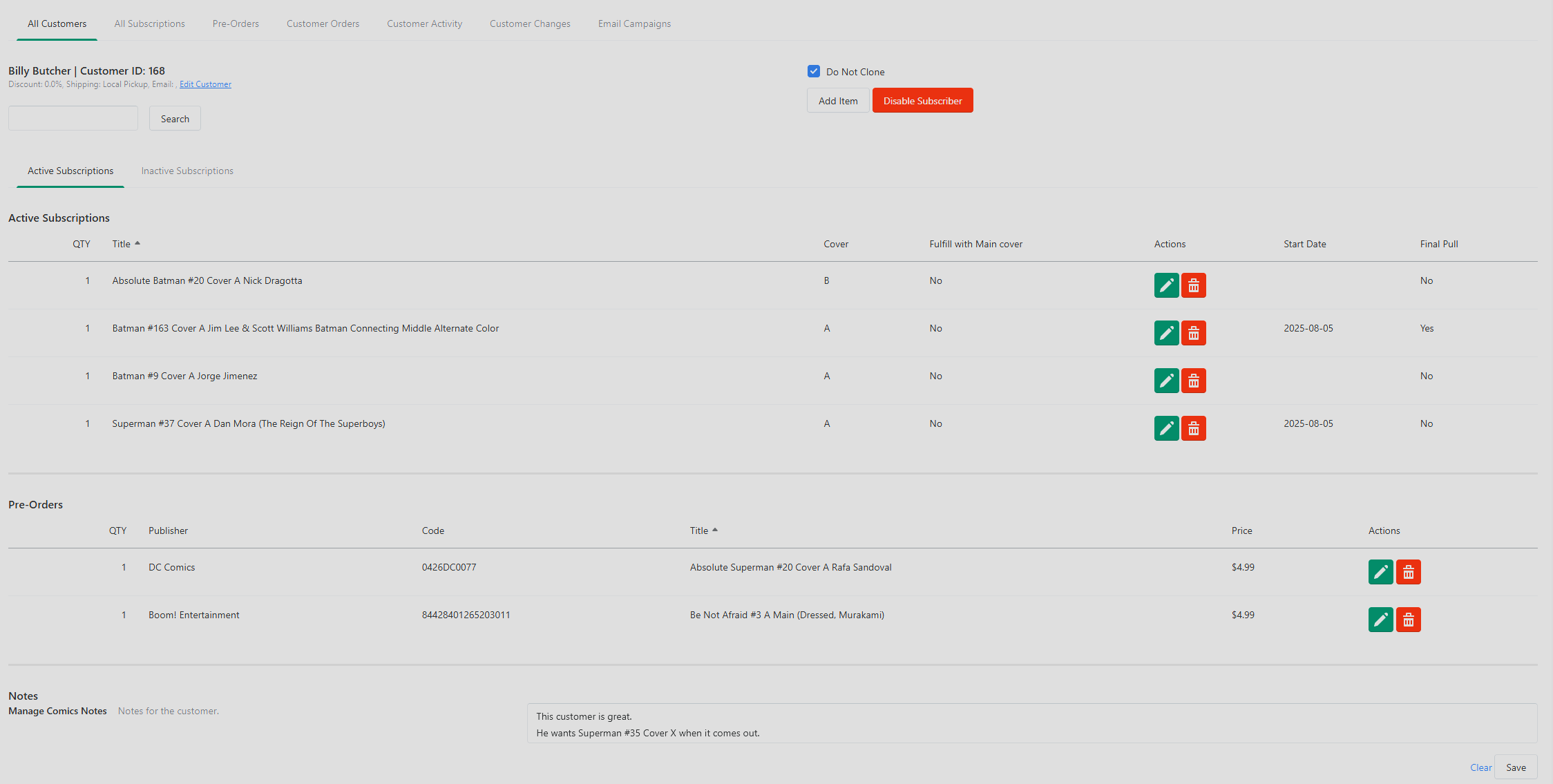Delete the Batman #9 Jorge Jimenez subscription
This screenshot has width=1553, height=784.
[x=1193, y=381]
